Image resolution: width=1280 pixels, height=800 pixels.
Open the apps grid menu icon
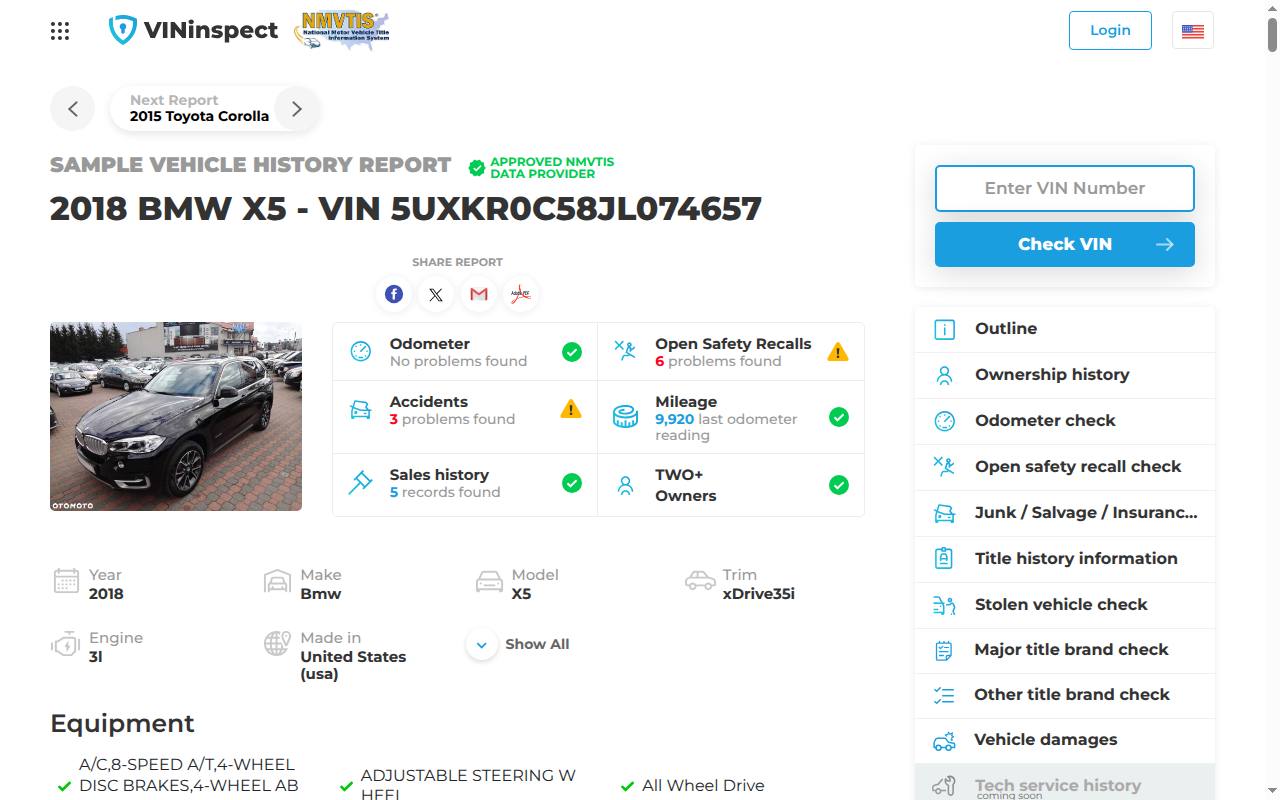[60, 31]
